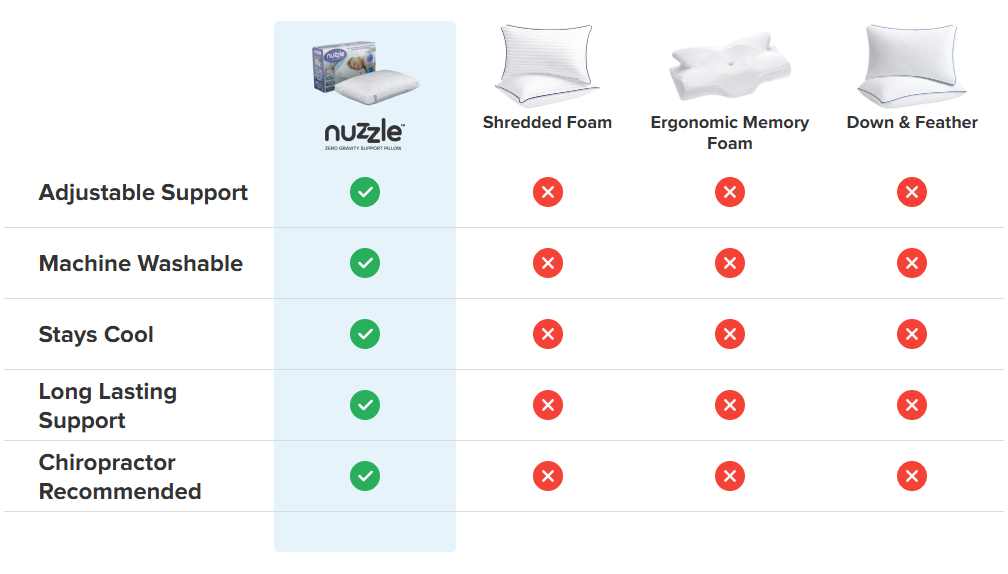Click the Nuzzle logo text

coord(364,132)
